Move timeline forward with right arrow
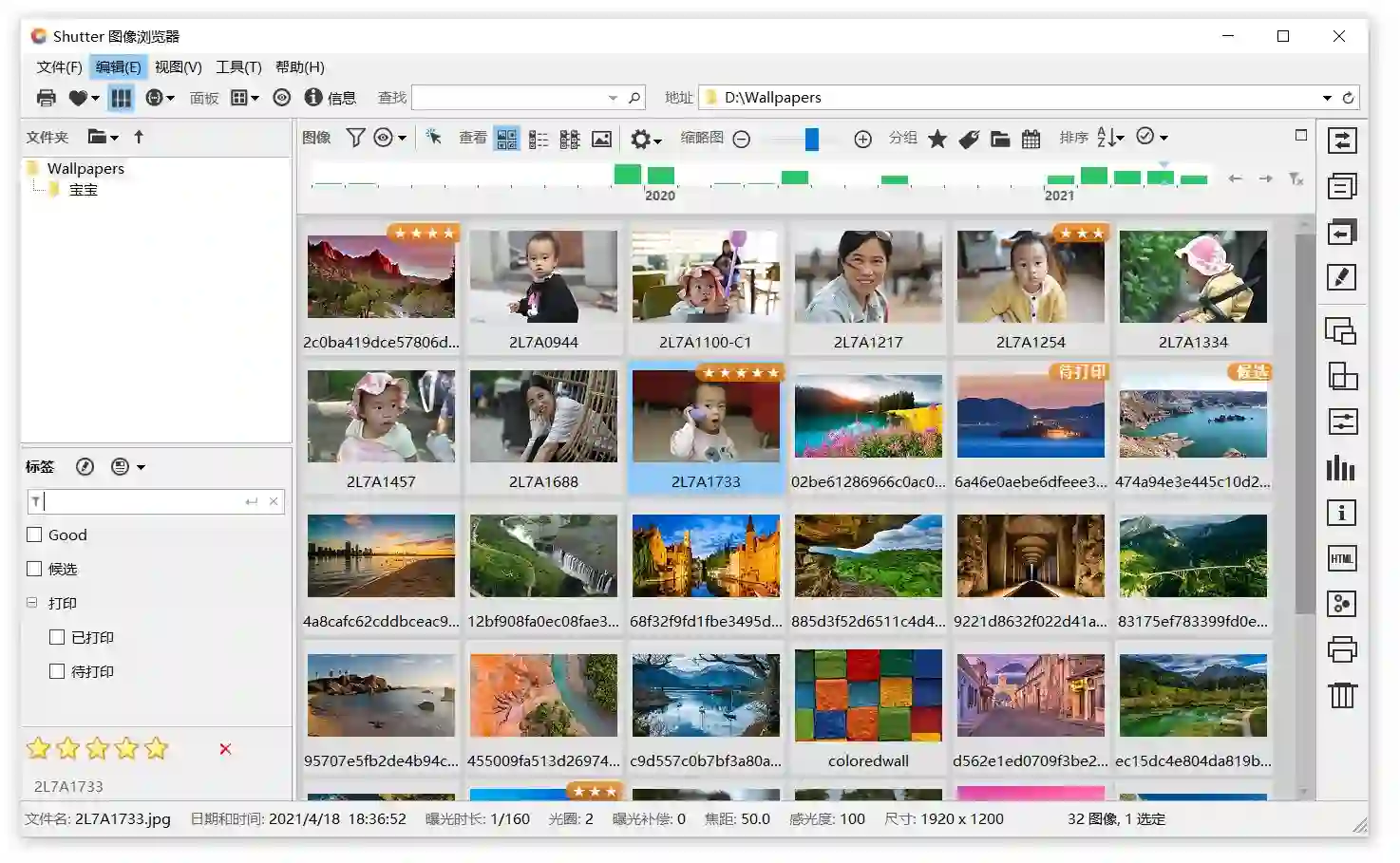The width and height of the screenshot is (1400, 863). coord(1265,178)
